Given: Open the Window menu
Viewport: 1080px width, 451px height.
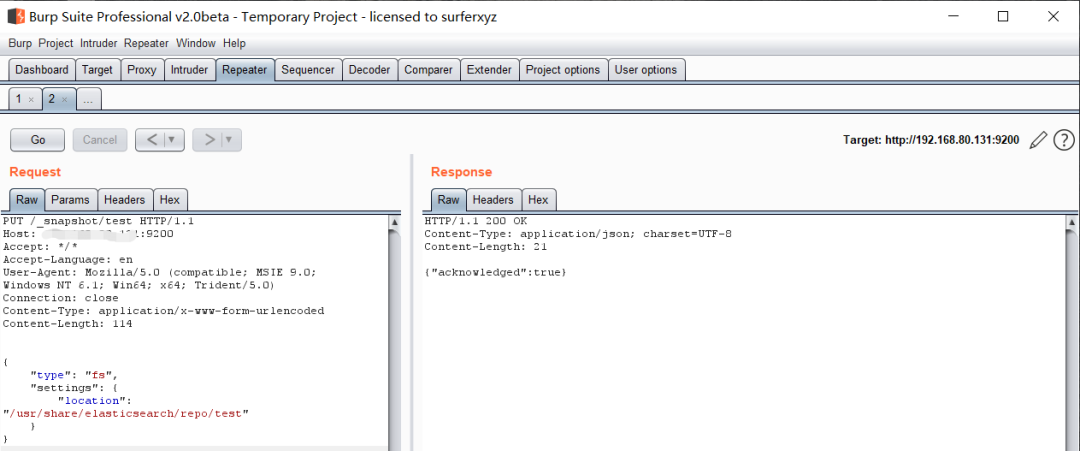Looking at the screenshot, I should (196, 43).
